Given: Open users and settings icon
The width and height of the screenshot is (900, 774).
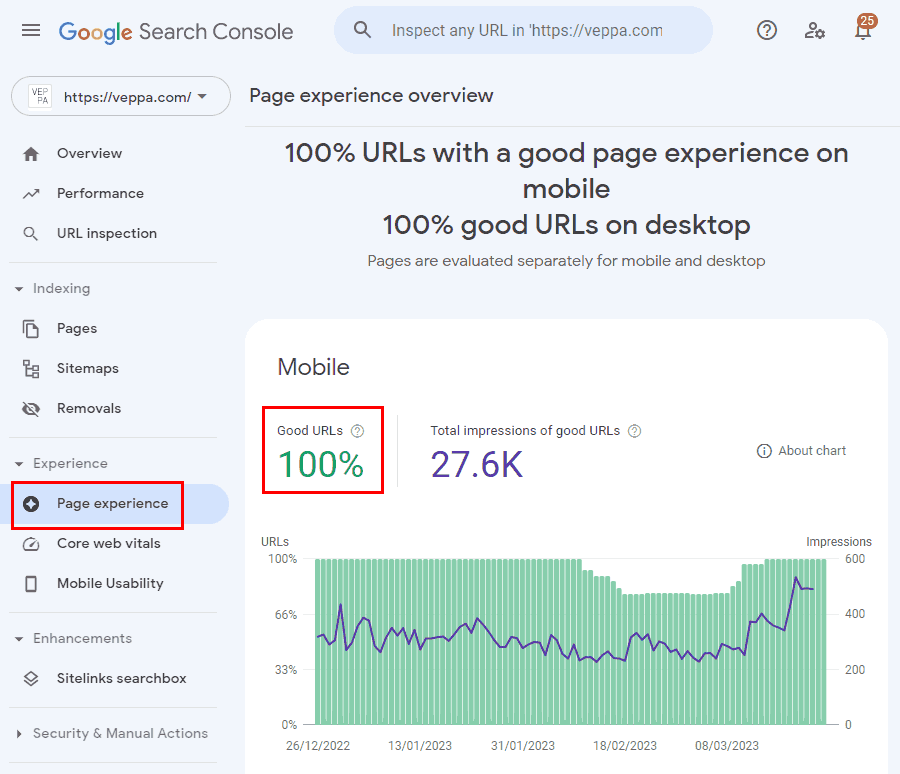Looking at the screenshot, I should [x=814, y=30].
